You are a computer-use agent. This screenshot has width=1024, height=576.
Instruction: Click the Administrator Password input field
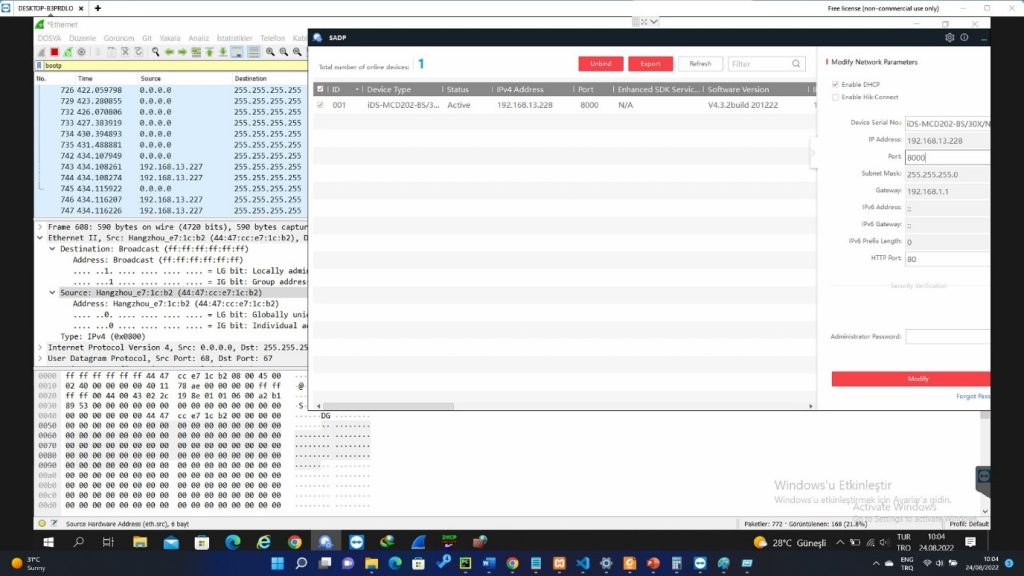point(946,337)
